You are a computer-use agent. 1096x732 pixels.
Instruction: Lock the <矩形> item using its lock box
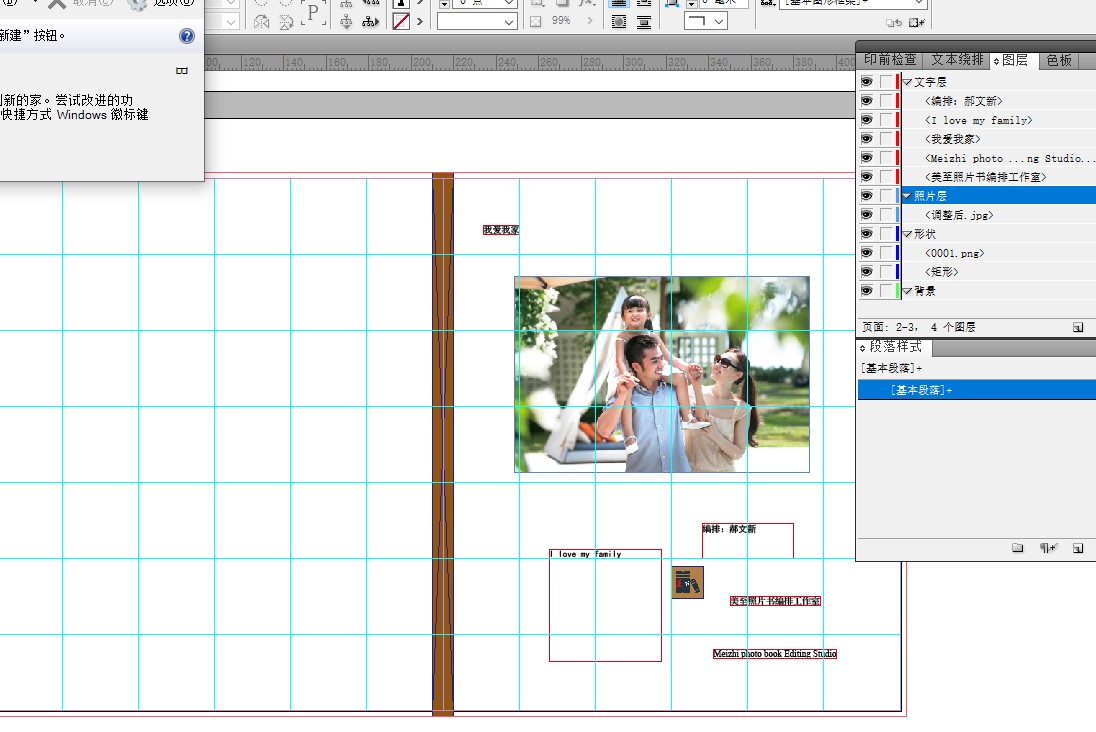(886, 272)
